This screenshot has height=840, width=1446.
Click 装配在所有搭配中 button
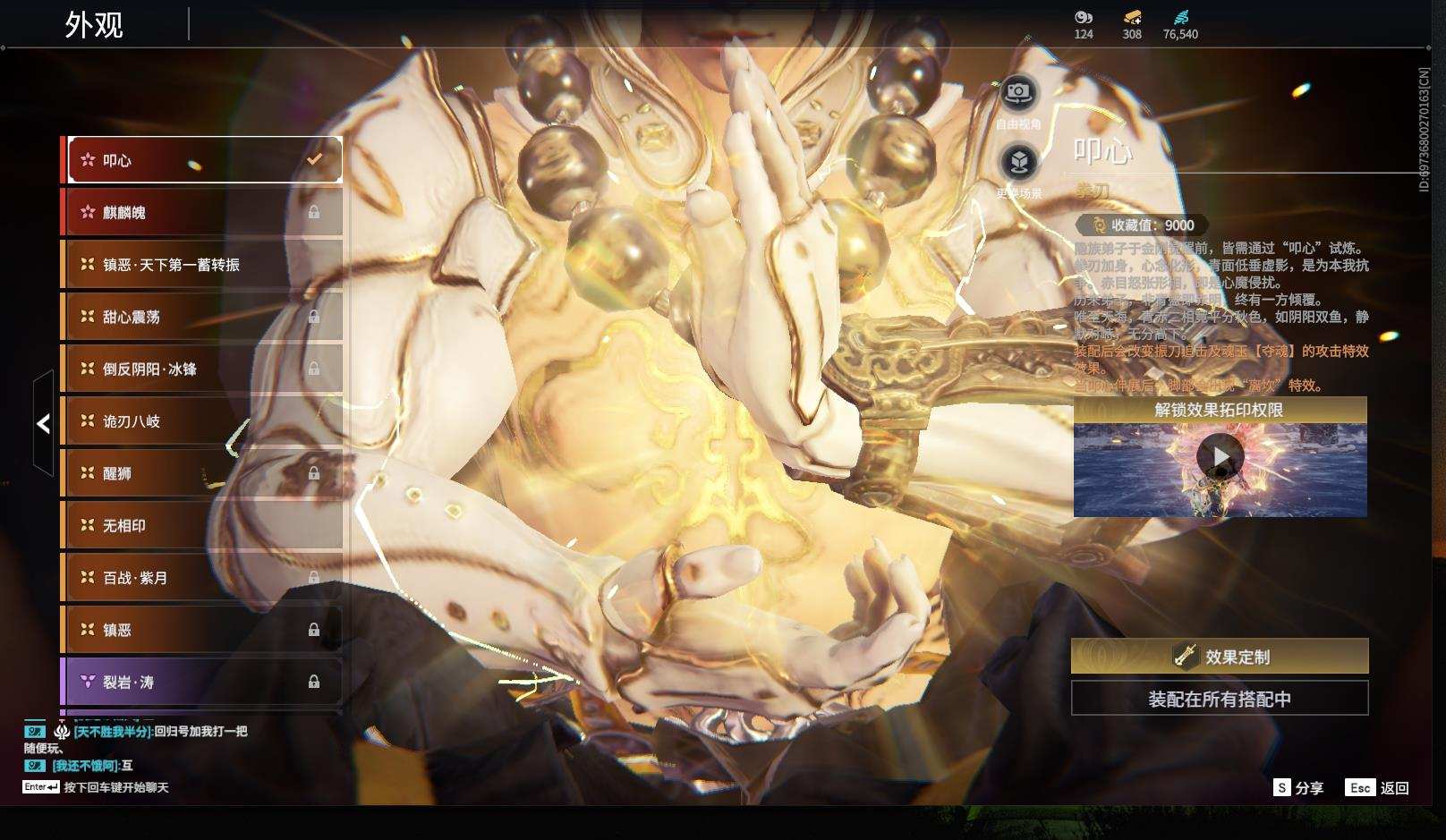coord(1220,699)
